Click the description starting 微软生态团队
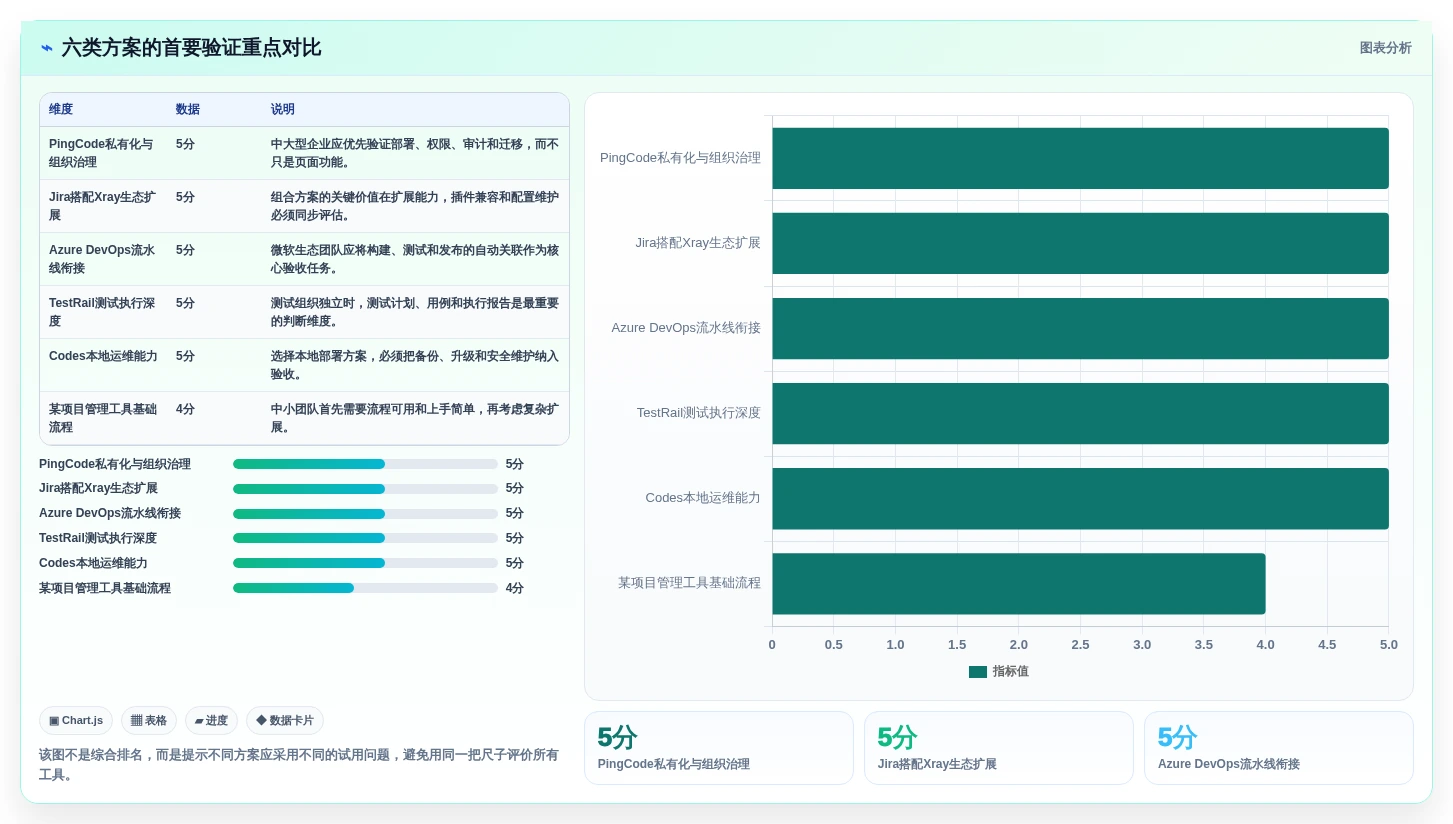This screenshot has width=1453, height=824. coord(415,259)
